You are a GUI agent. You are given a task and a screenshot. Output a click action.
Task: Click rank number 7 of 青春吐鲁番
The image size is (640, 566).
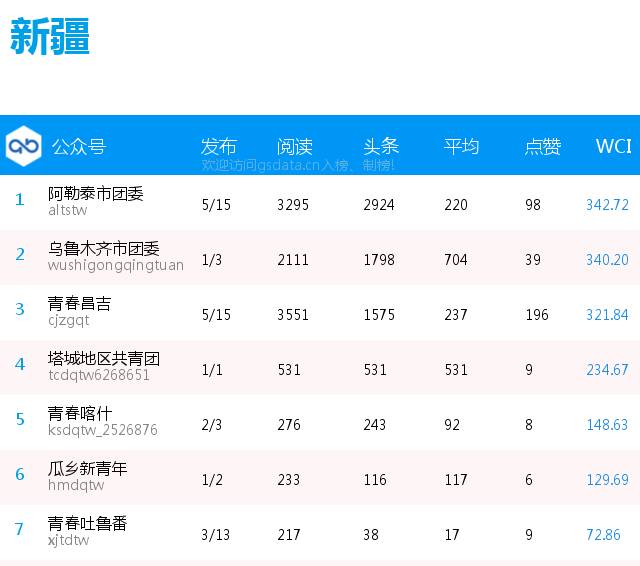pos(19,529)
